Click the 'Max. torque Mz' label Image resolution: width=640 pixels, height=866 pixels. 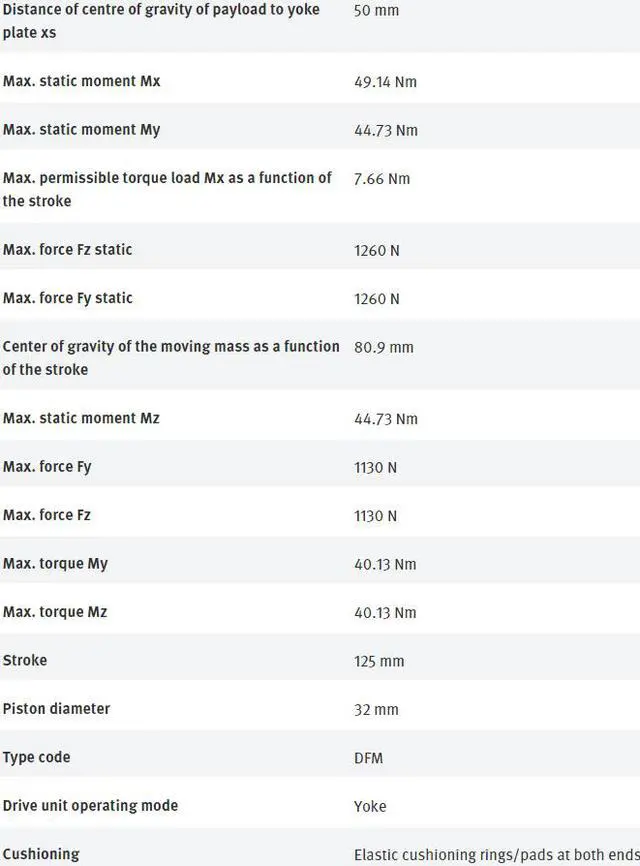point(55,612)
